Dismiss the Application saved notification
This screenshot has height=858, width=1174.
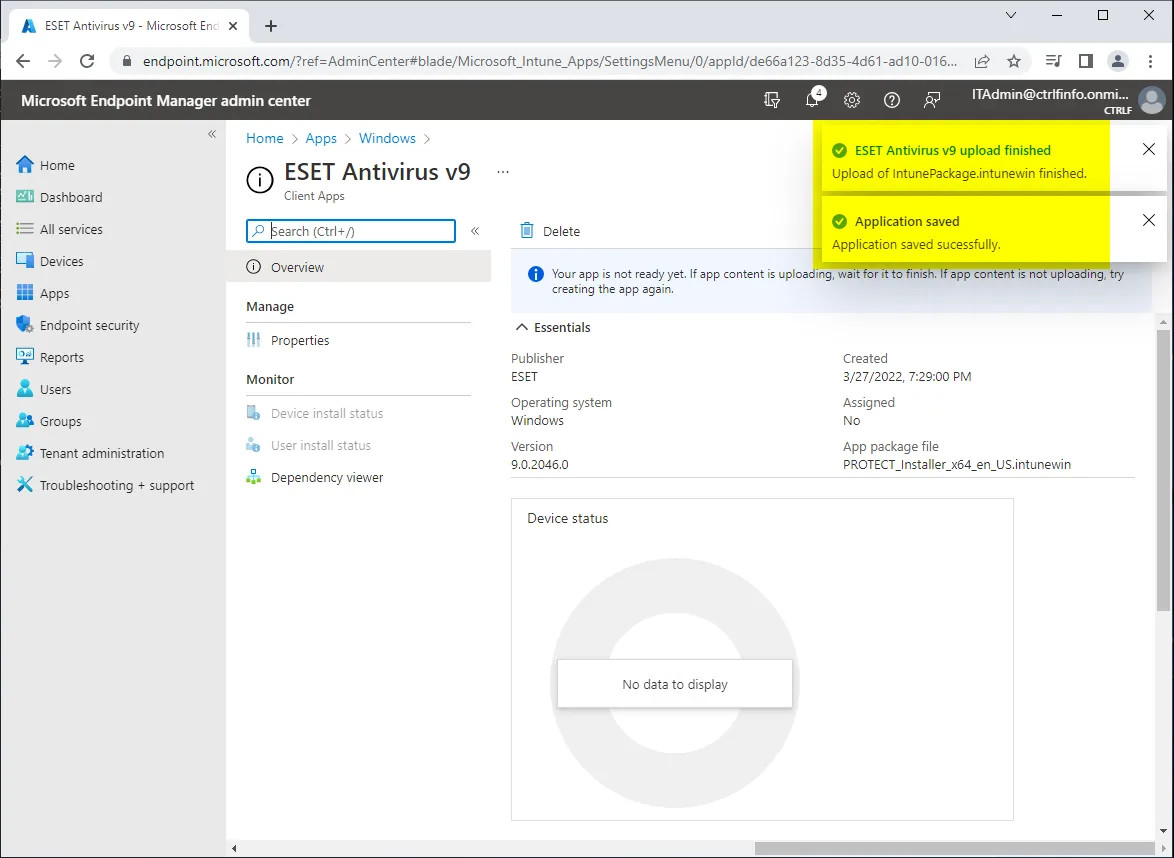[1149, 220]
